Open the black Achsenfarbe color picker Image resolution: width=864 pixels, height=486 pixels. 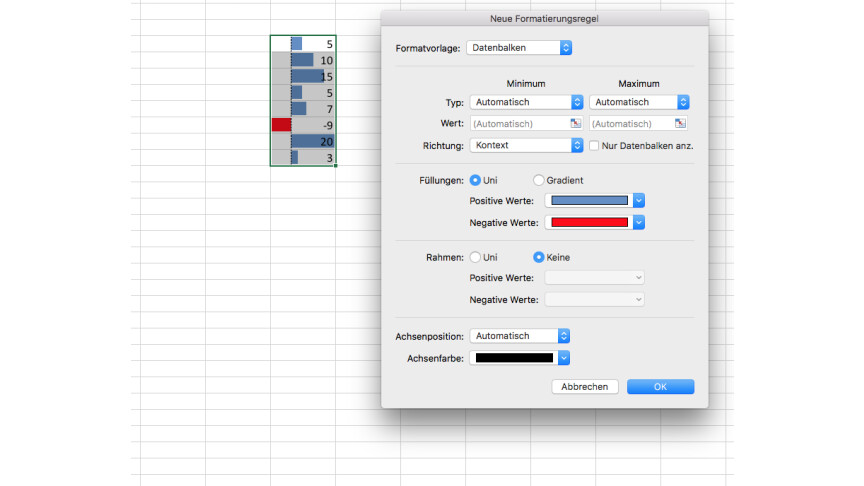520,357
